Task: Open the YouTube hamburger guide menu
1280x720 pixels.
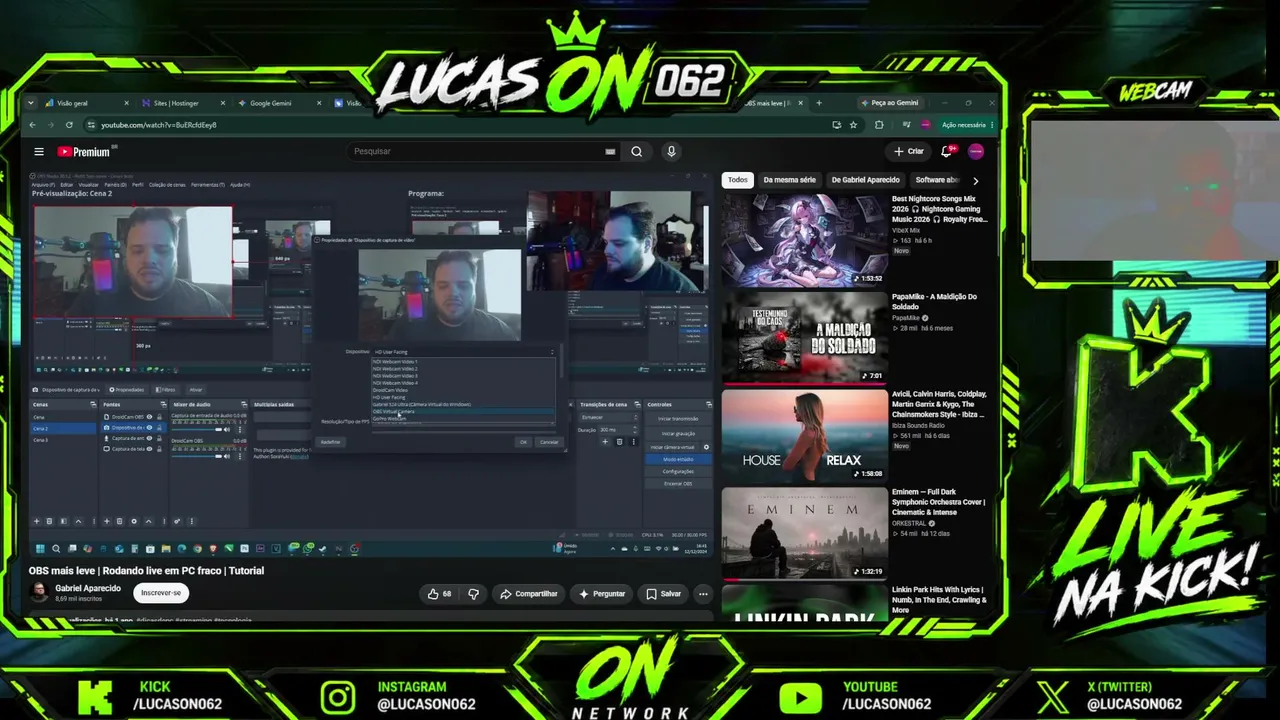Action: (39, 152)
